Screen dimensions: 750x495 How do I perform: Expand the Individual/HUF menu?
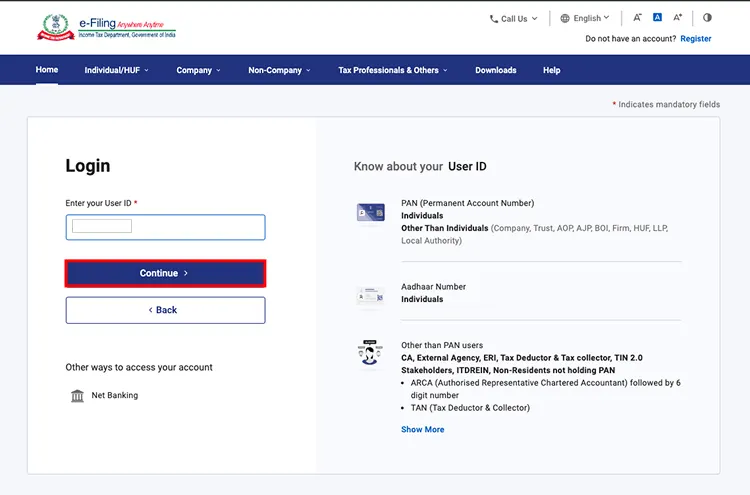coord(116,70)
